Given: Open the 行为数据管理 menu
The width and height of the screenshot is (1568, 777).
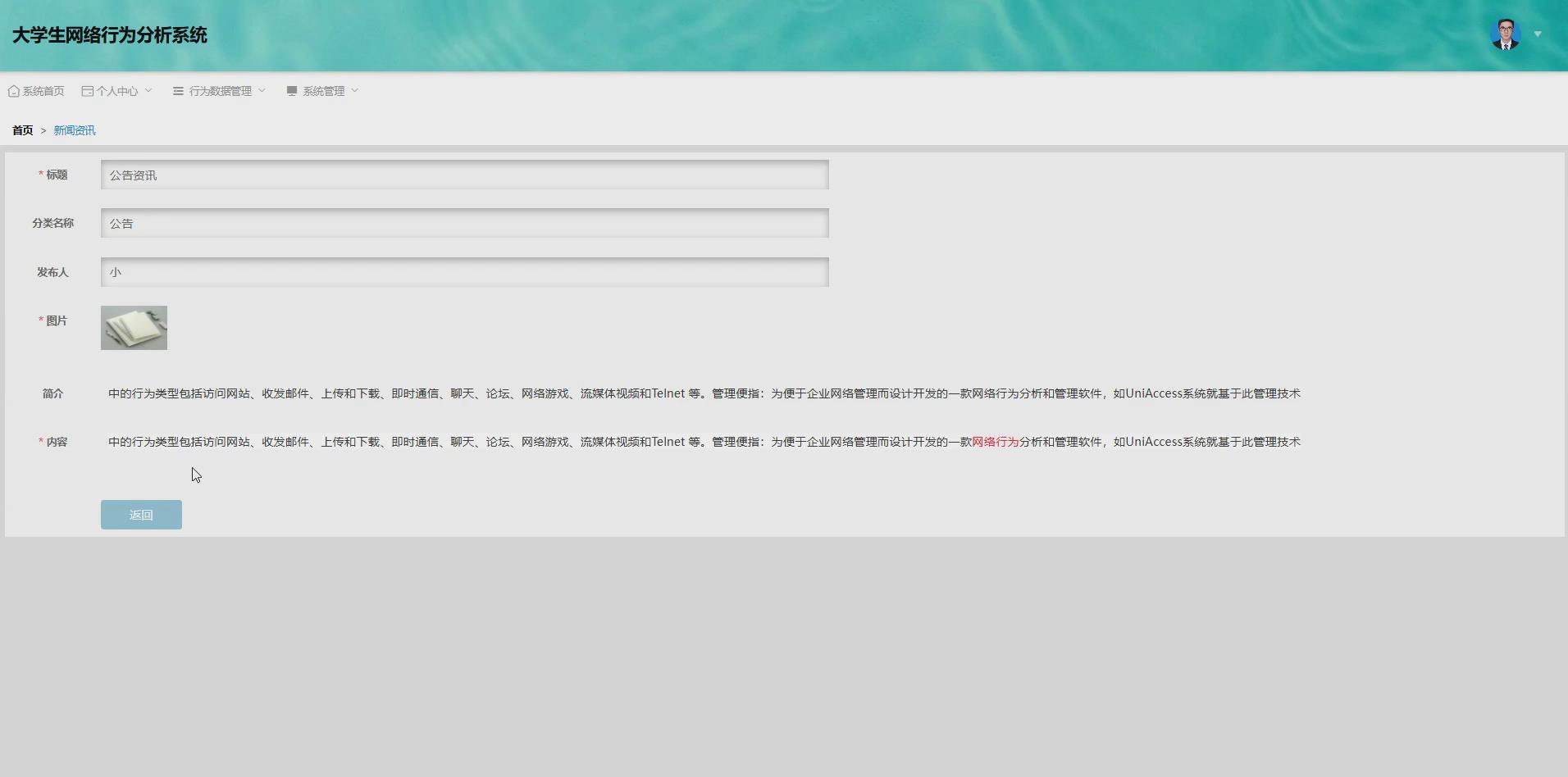Looking at the screenshot, I should point(221,91).
